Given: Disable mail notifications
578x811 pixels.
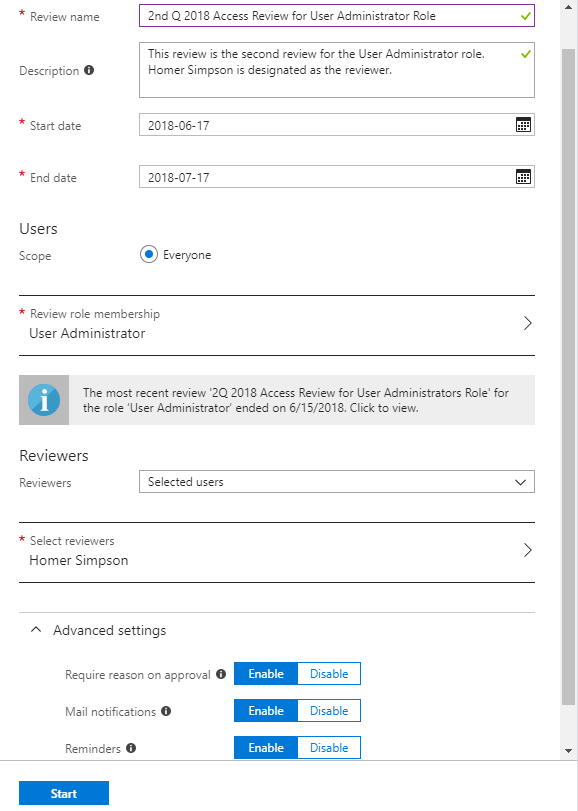Looking at the screenshot, I should [328, 710].
